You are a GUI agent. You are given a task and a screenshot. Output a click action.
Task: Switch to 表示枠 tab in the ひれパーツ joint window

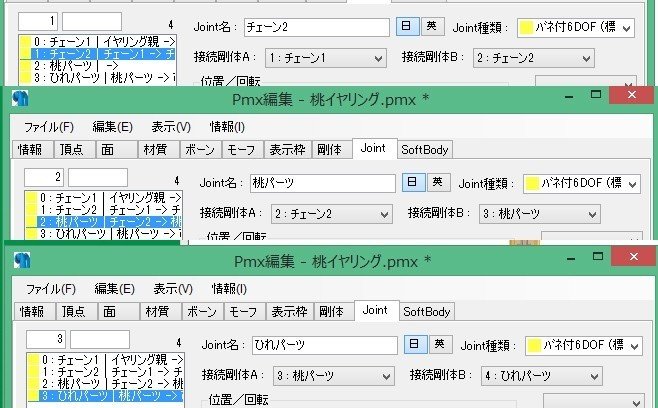click(290, 311)
